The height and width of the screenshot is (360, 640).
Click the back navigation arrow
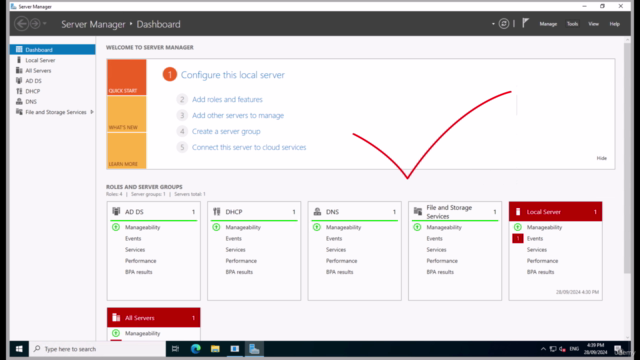click(x=22, y=24)
